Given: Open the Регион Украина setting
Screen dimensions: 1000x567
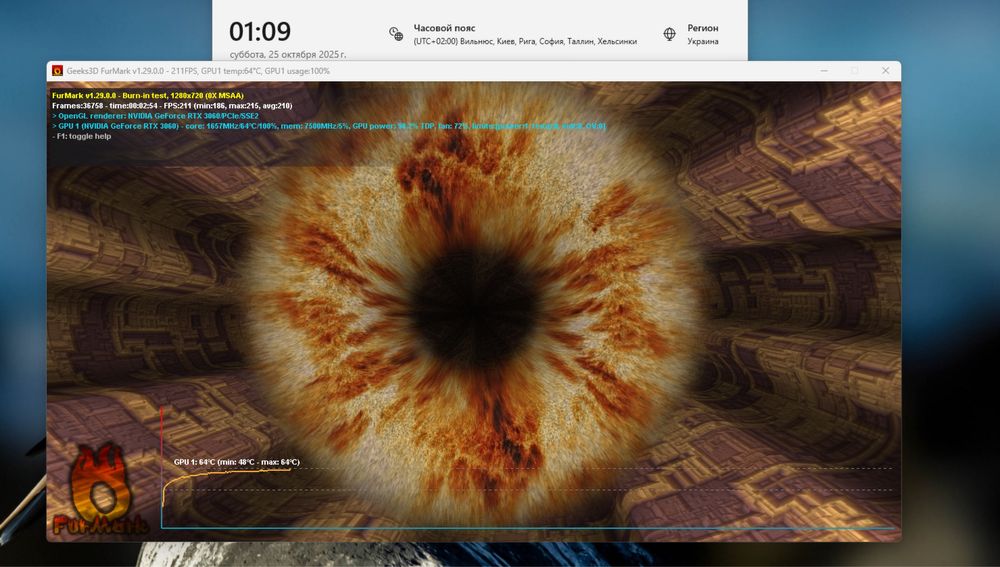Looking at the screenshot, I should 691,34.
